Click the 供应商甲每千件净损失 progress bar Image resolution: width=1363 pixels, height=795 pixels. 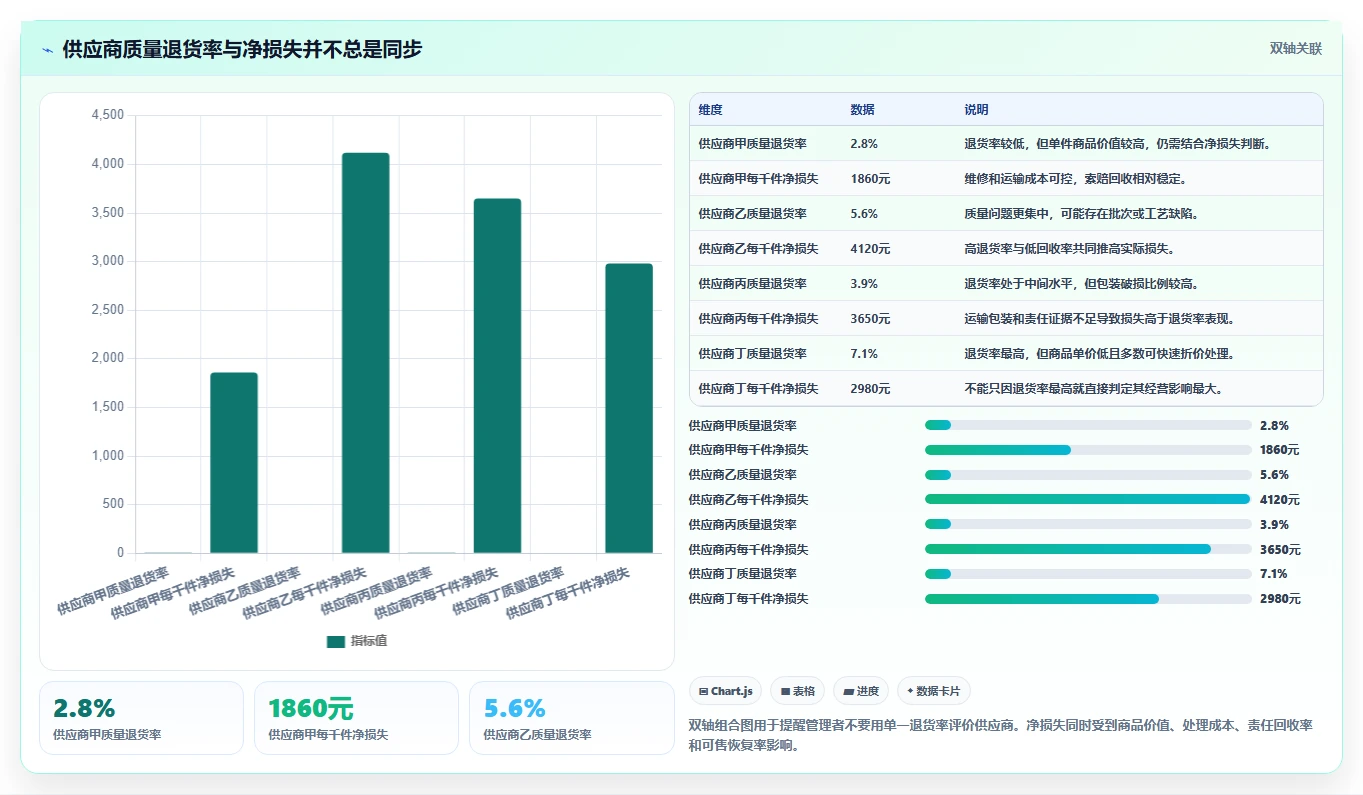1088,450
